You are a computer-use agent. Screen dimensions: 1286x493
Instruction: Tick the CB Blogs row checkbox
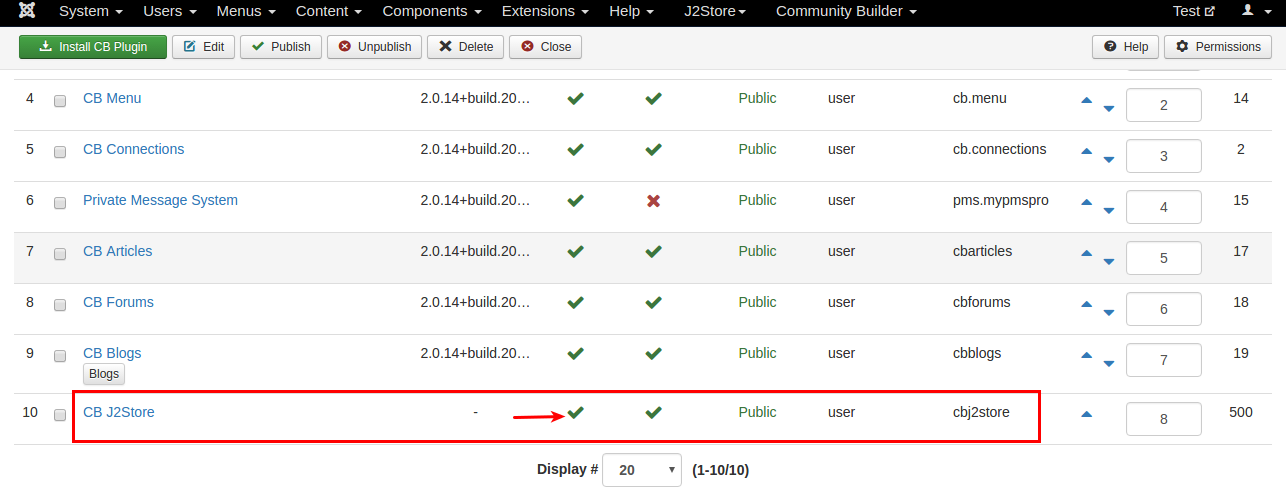pos(60,356)
